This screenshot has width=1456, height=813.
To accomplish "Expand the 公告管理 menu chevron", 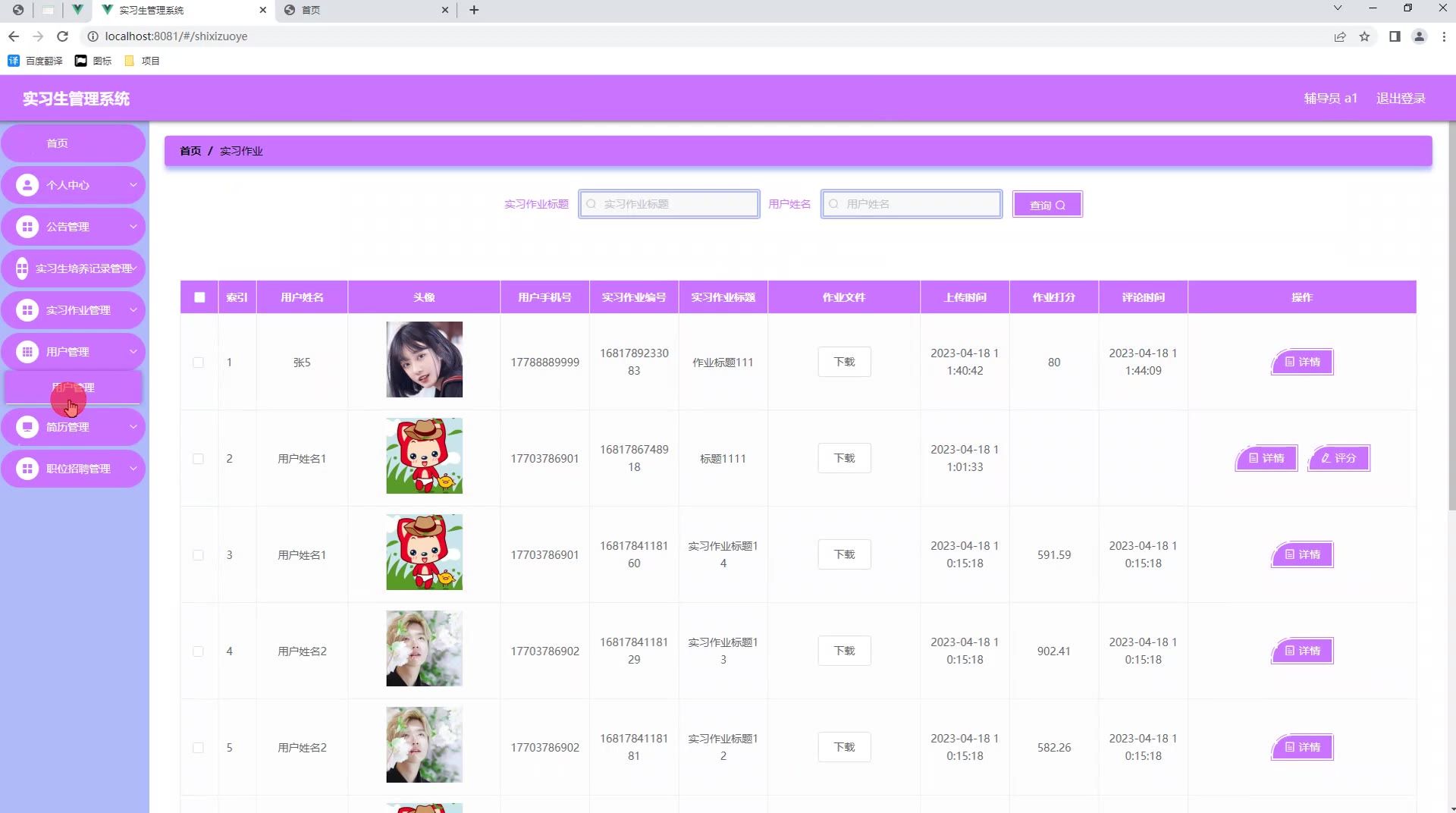I will pos(133,227).
